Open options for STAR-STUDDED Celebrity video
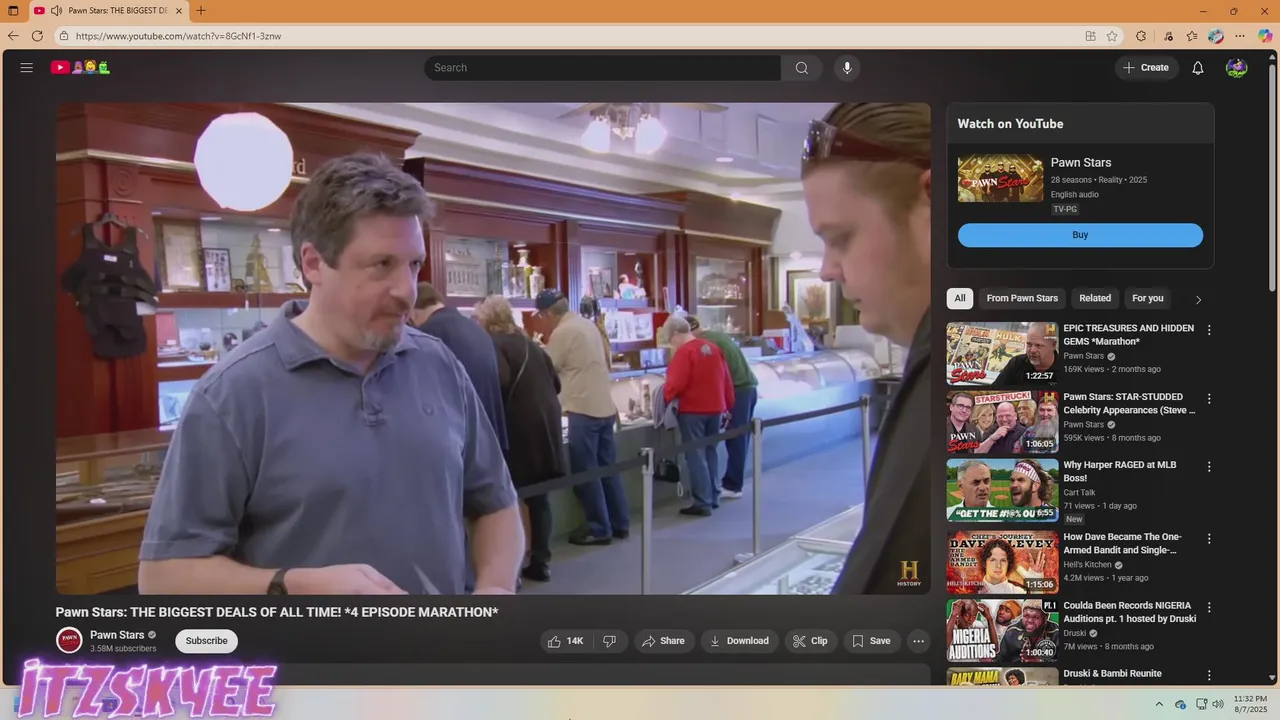 pos(1209,399)
